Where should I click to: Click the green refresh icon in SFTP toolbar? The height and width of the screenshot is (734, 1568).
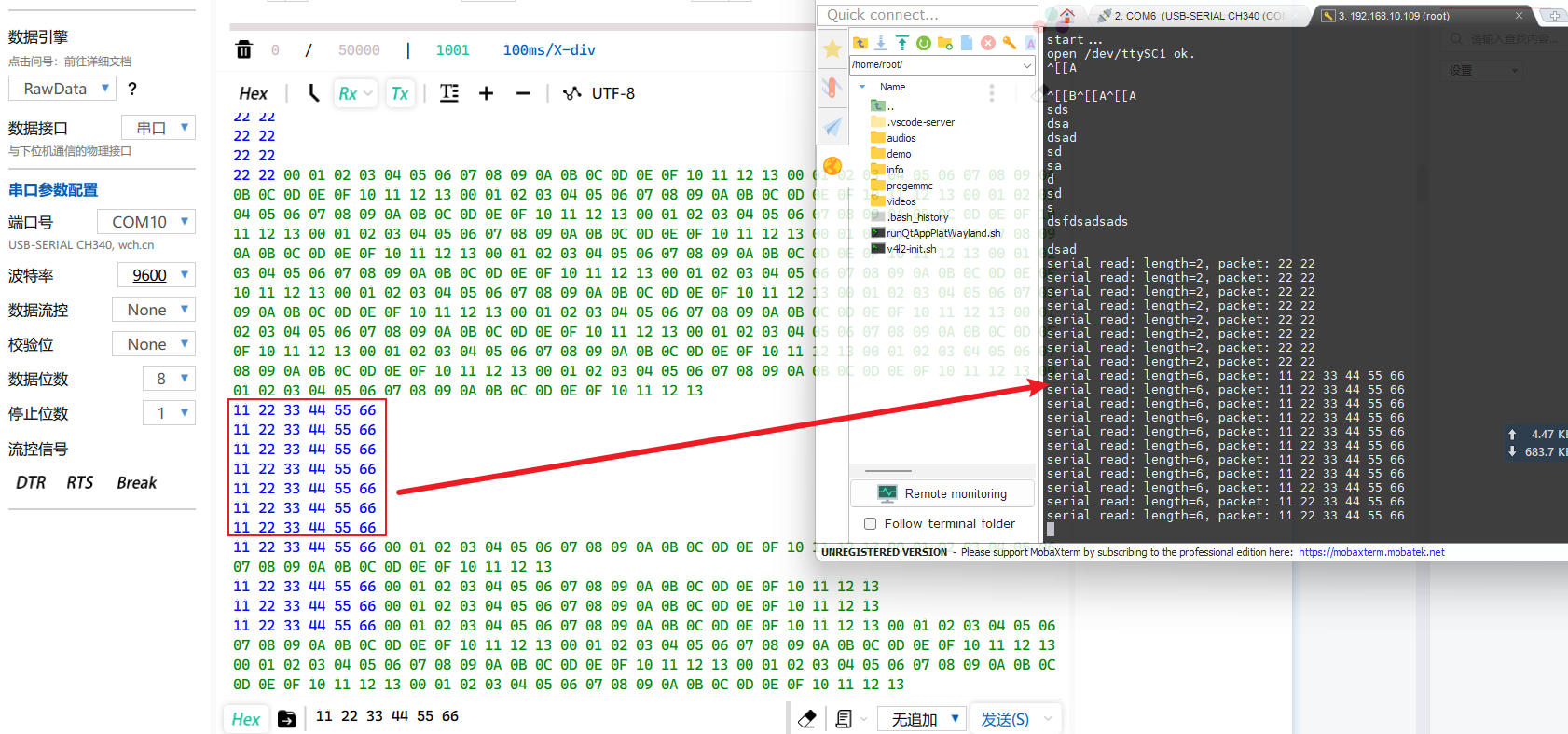click(x=924, y=43)
